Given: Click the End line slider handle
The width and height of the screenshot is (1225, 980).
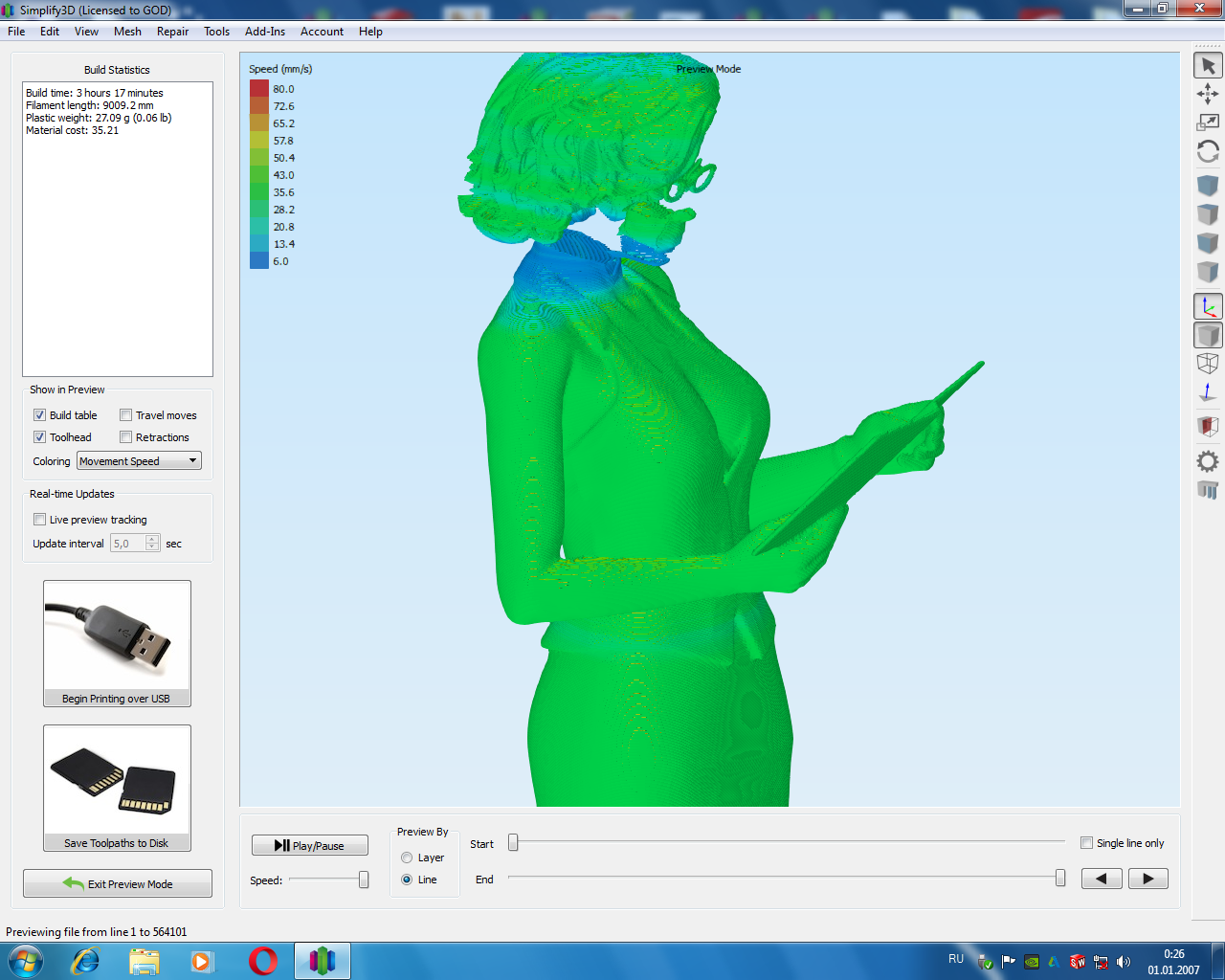Looking at the screenshot, I should point(1059,879).
